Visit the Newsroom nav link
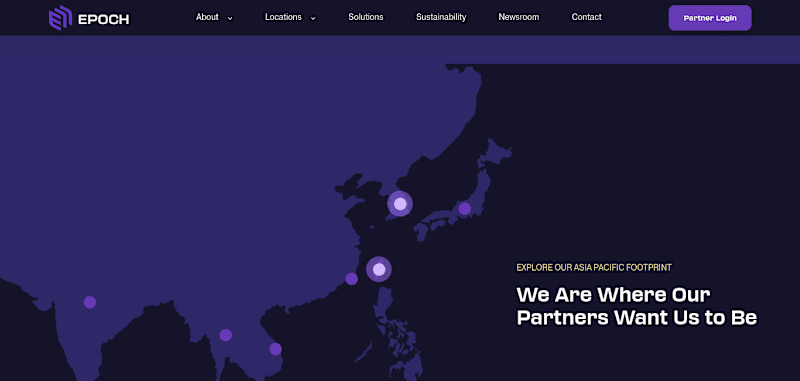Screen dimensions: 800x381 pyautogui.click(x=519, y=17)
